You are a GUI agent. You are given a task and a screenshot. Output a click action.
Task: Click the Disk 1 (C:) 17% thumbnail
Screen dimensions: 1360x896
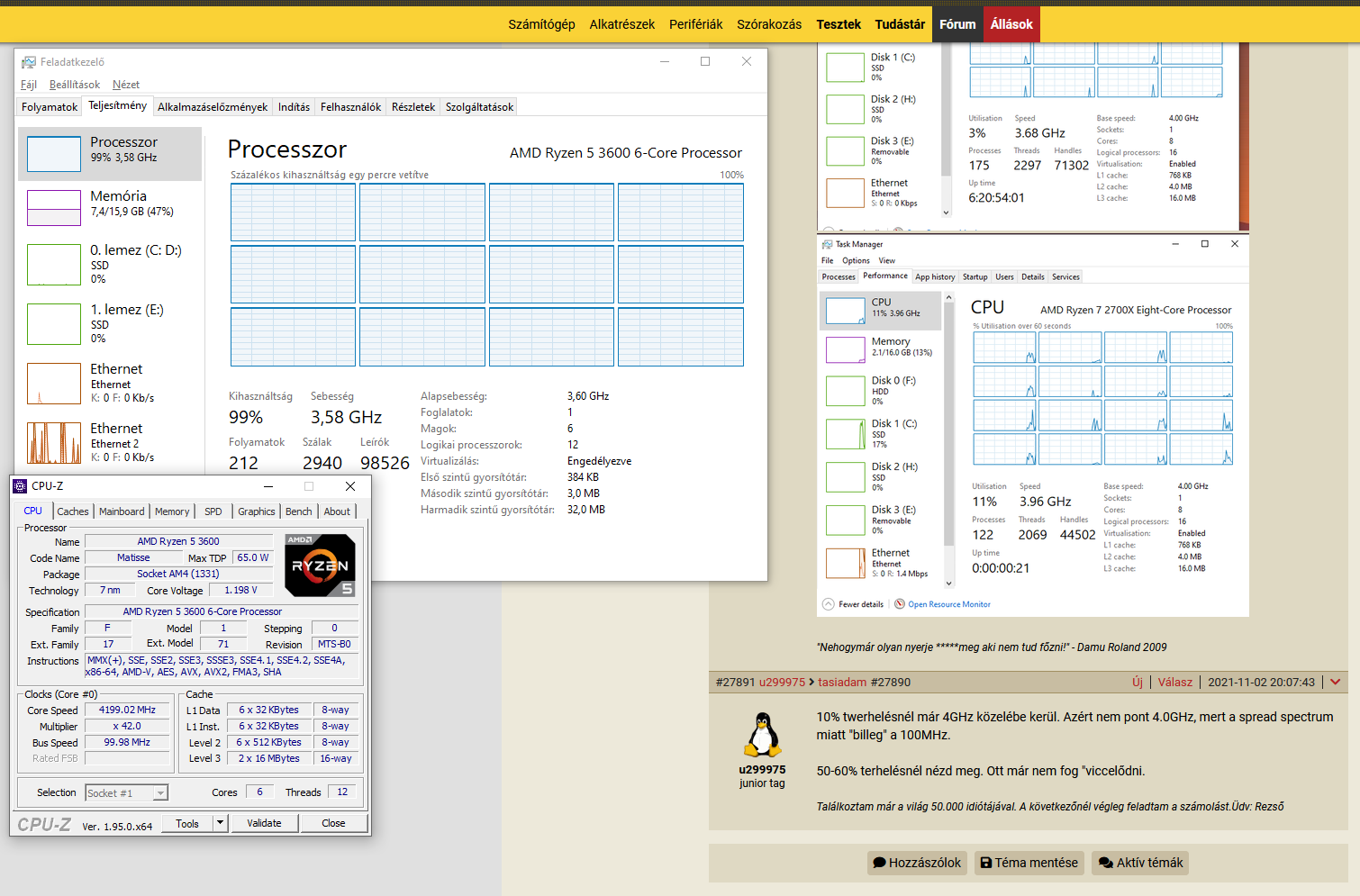(x=846, y=434)
